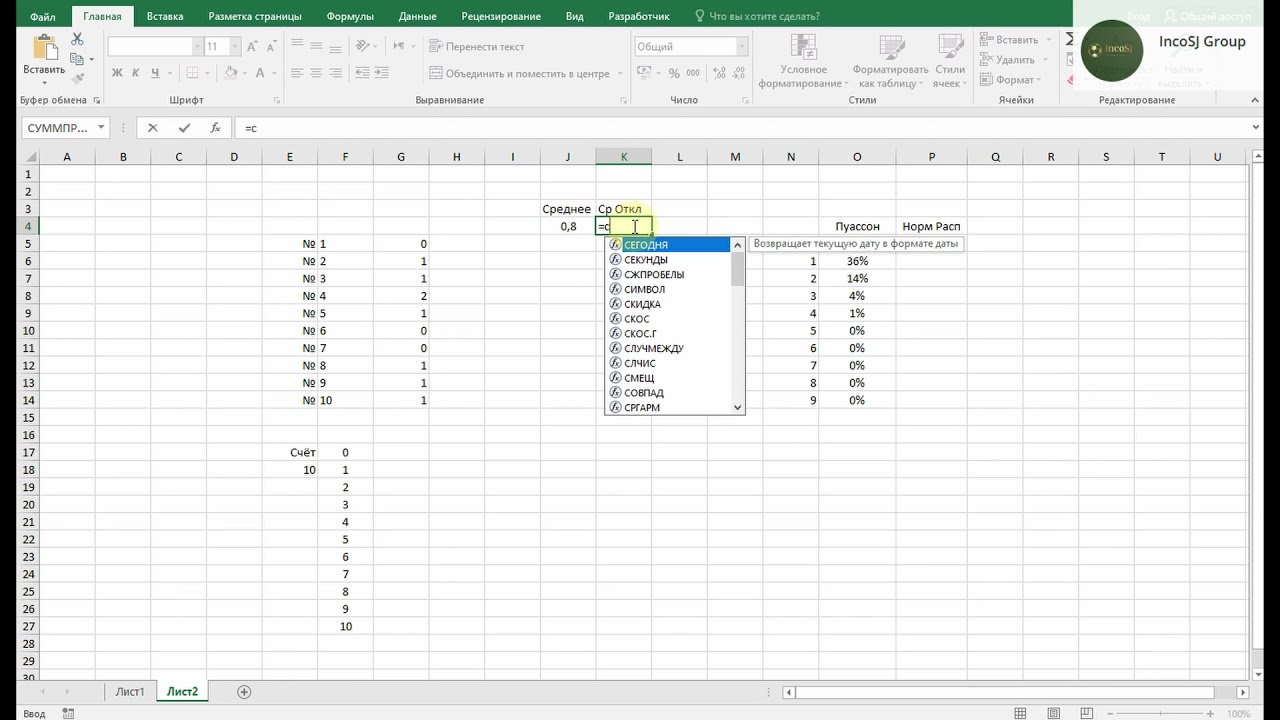Click Decrease Decimal icon
1280x720 pixels.
(738, 73)
